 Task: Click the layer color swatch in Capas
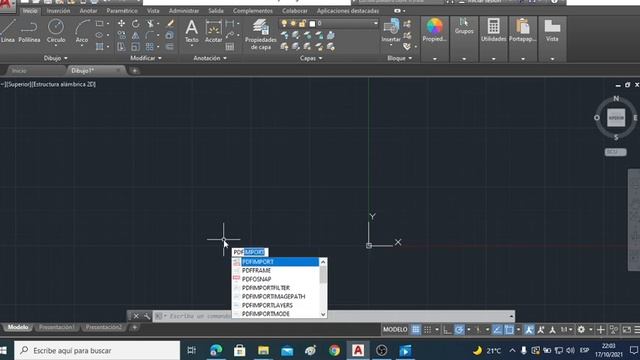(x=312, y=24)
